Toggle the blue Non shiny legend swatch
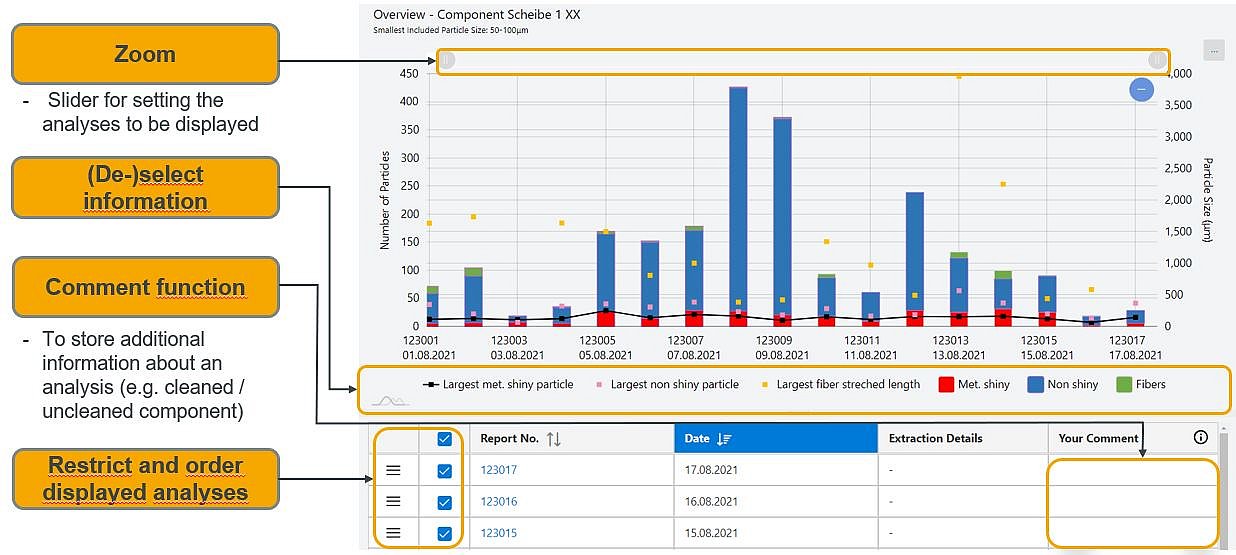 click(1035, 384)
